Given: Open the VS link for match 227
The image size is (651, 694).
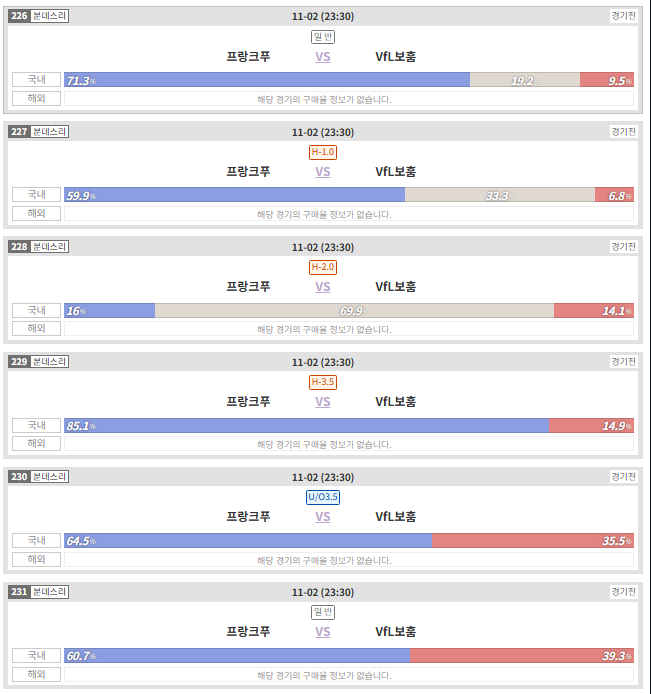Looking at the screenshot, I should click(x=323, y=172).
